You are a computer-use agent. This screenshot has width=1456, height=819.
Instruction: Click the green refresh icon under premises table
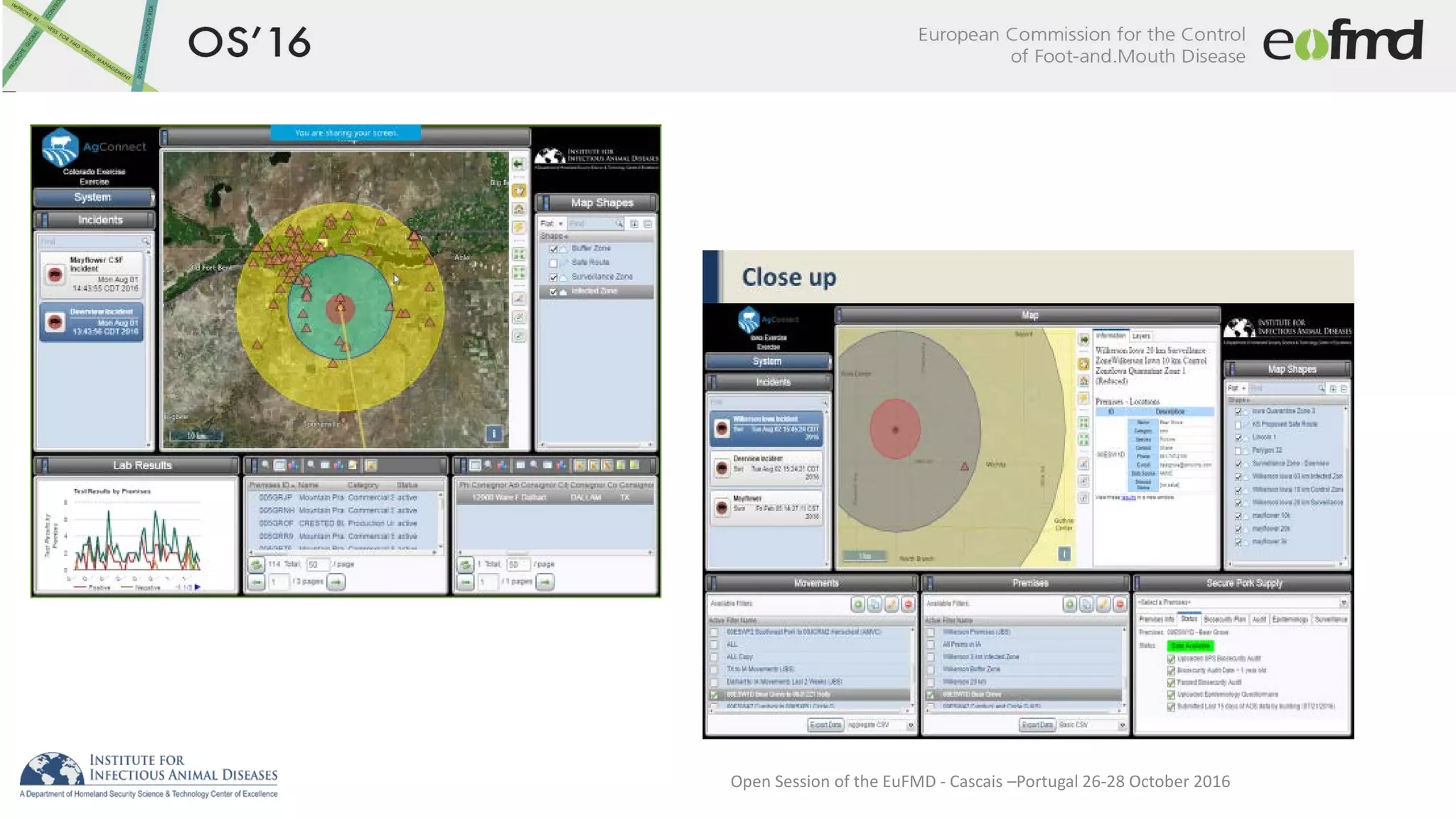(x=256, y=564)
